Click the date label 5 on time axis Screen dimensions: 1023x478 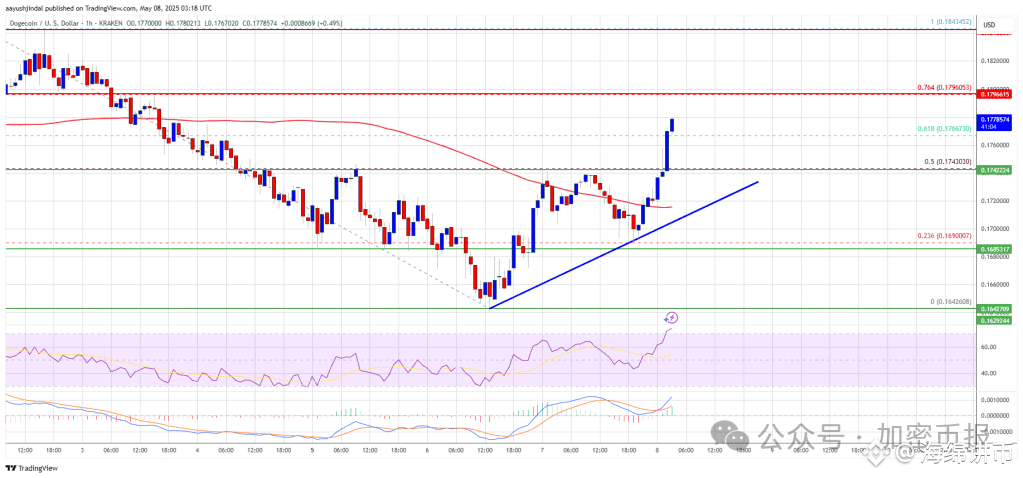click(311, 451)
